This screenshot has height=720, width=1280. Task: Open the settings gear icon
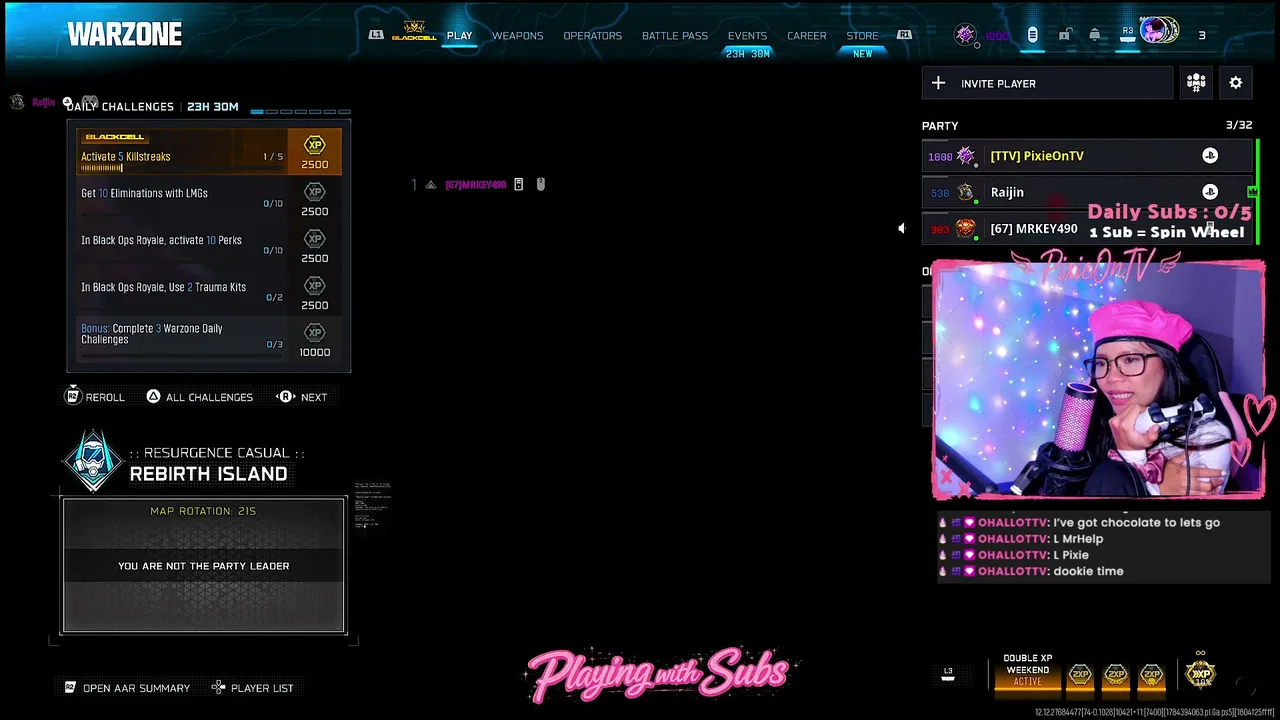[x=1236, y=83]
